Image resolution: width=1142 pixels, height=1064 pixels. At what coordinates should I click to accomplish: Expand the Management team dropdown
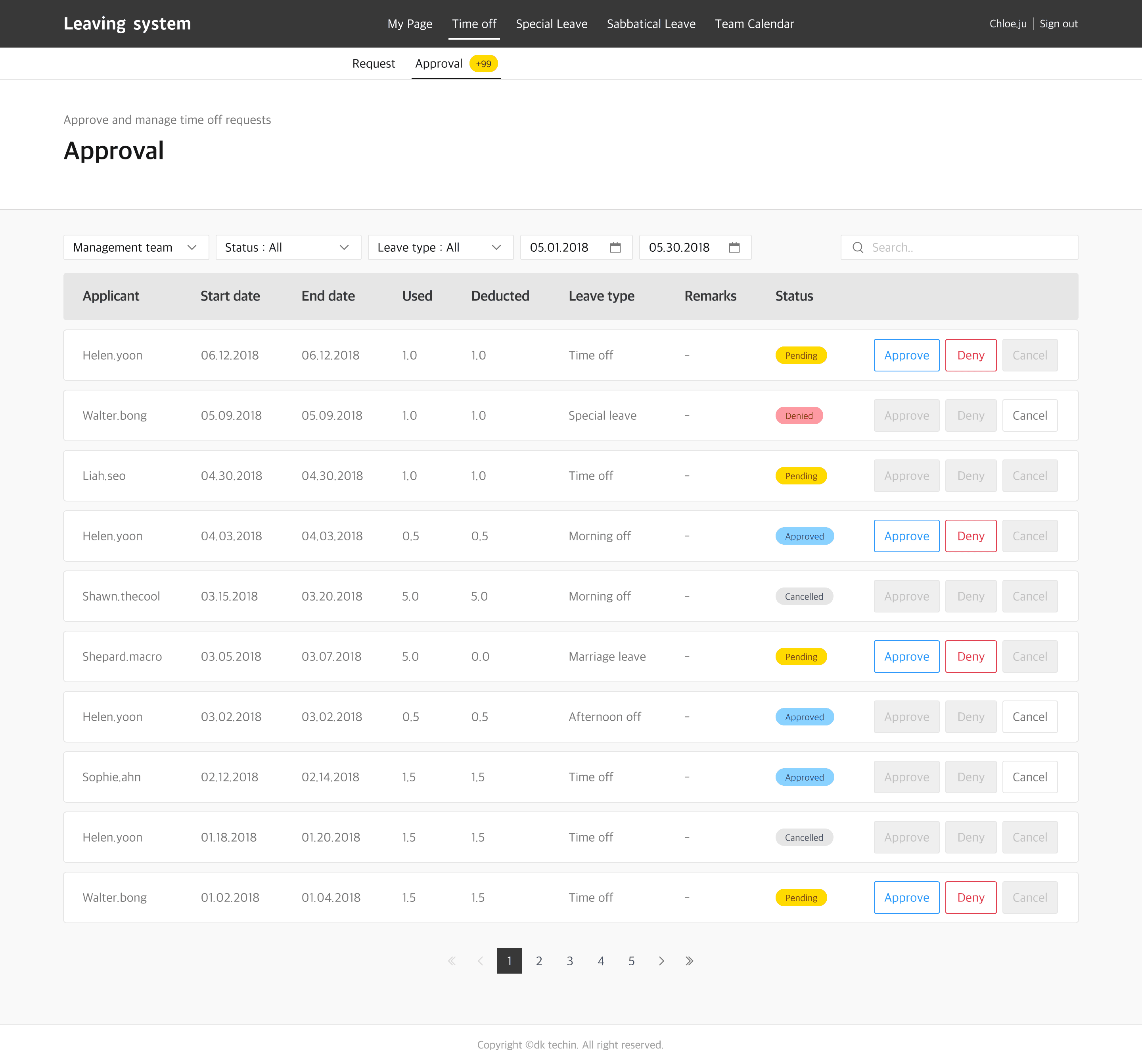click(136, 247)
